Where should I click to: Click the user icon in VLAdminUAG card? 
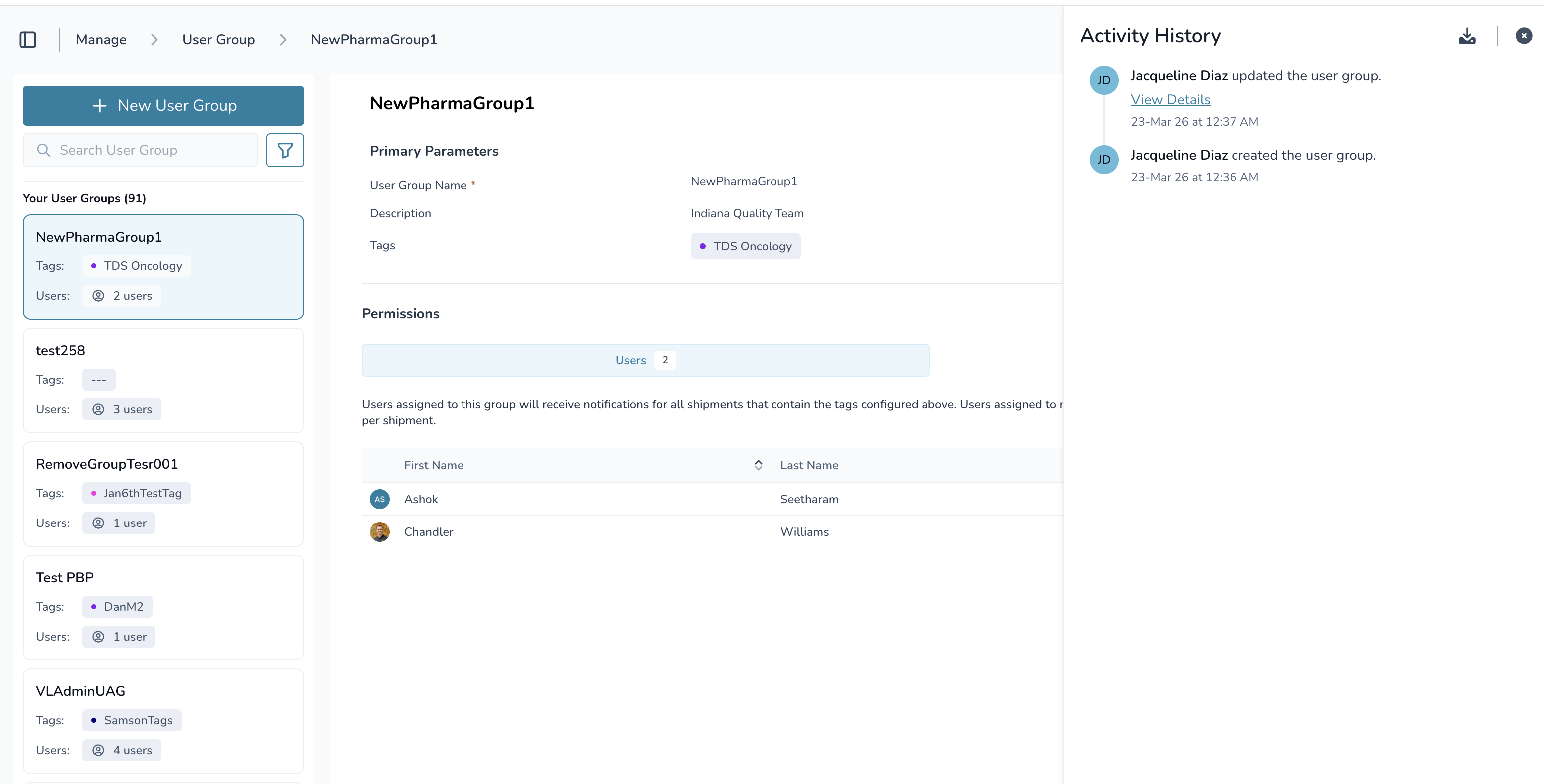98,750
